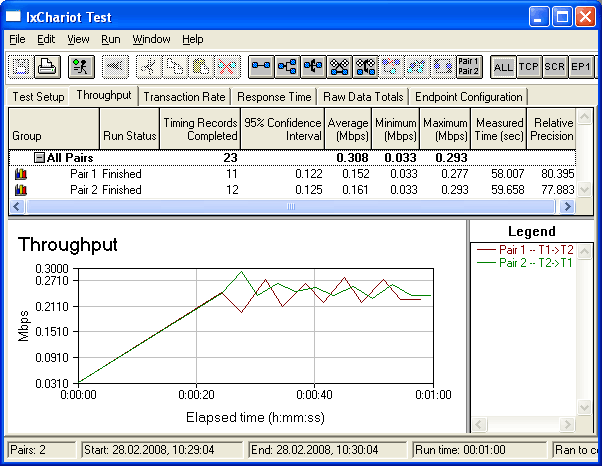Click the Save toolbar icon
The width and height of the screenshot is (602, 466).
pos(21,67)
